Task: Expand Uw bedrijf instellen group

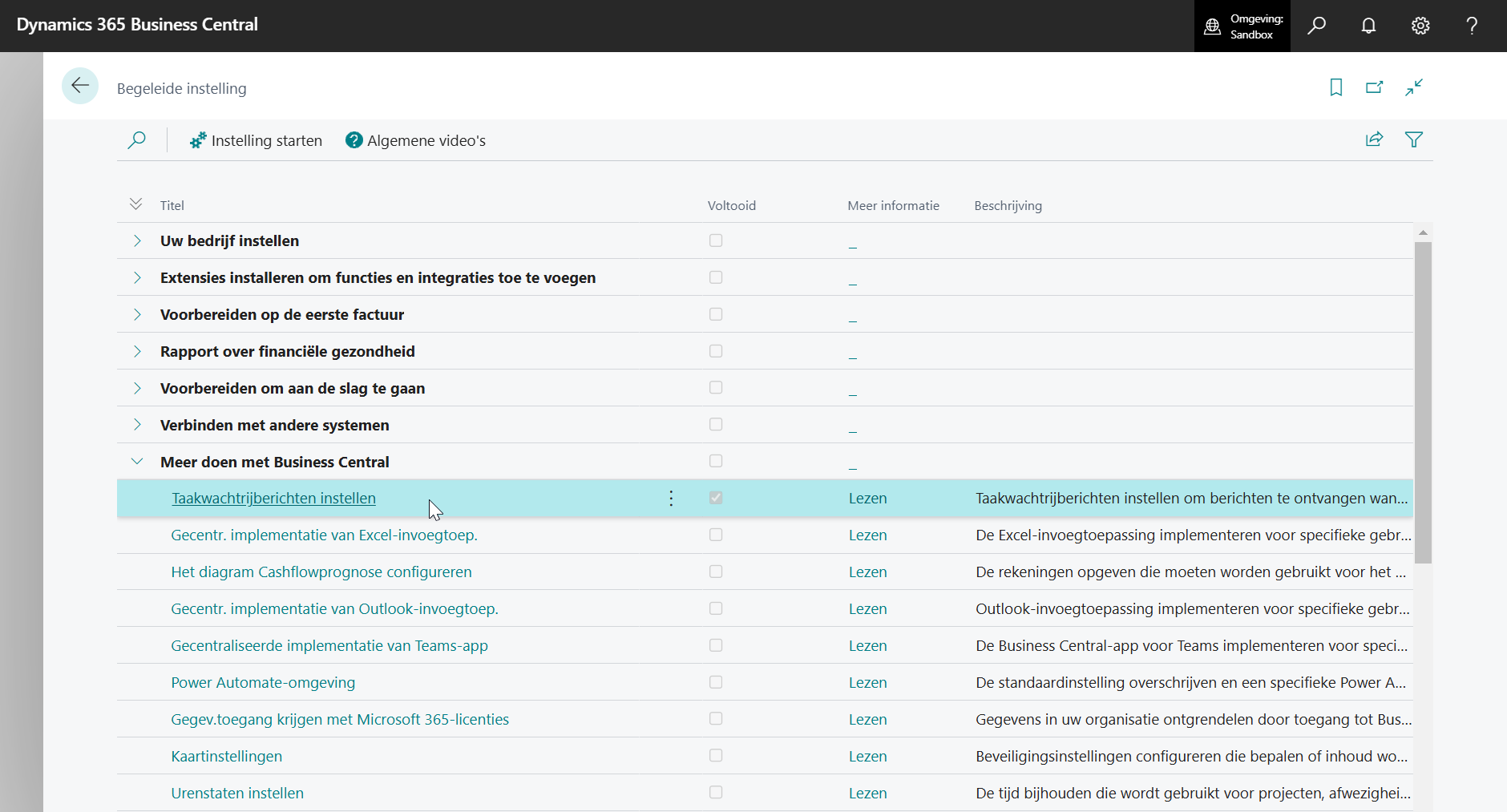Action: 137,240
